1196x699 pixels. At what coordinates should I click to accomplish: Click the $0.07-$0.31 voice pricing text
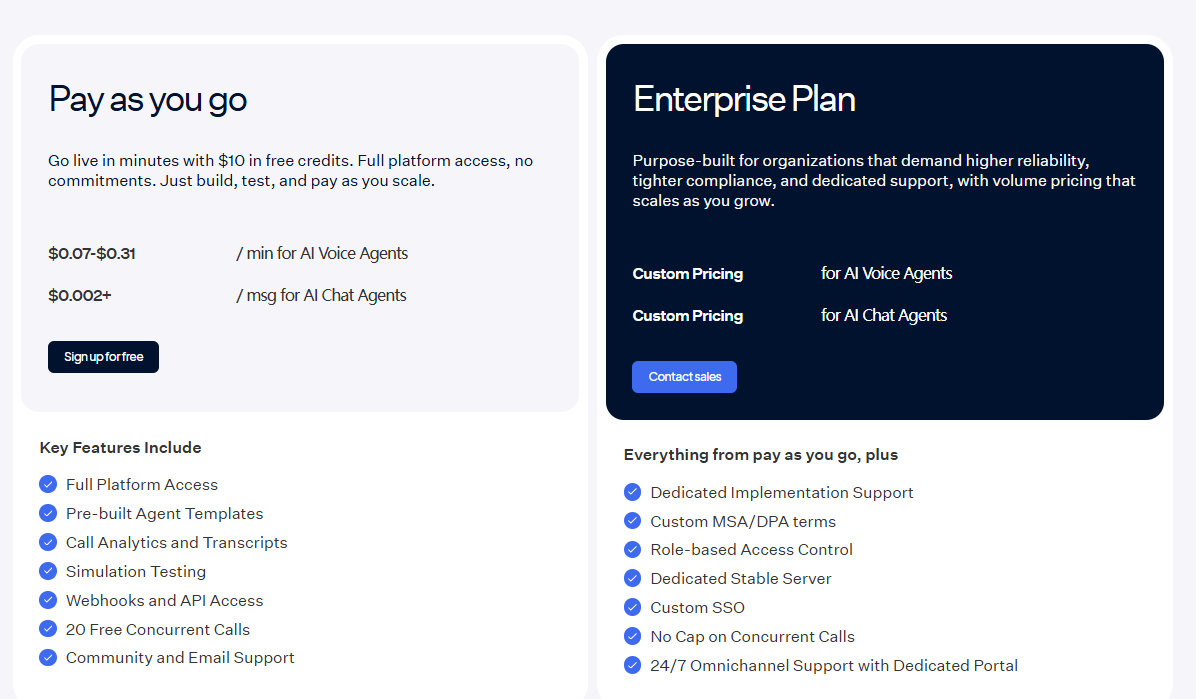[92, 253]
